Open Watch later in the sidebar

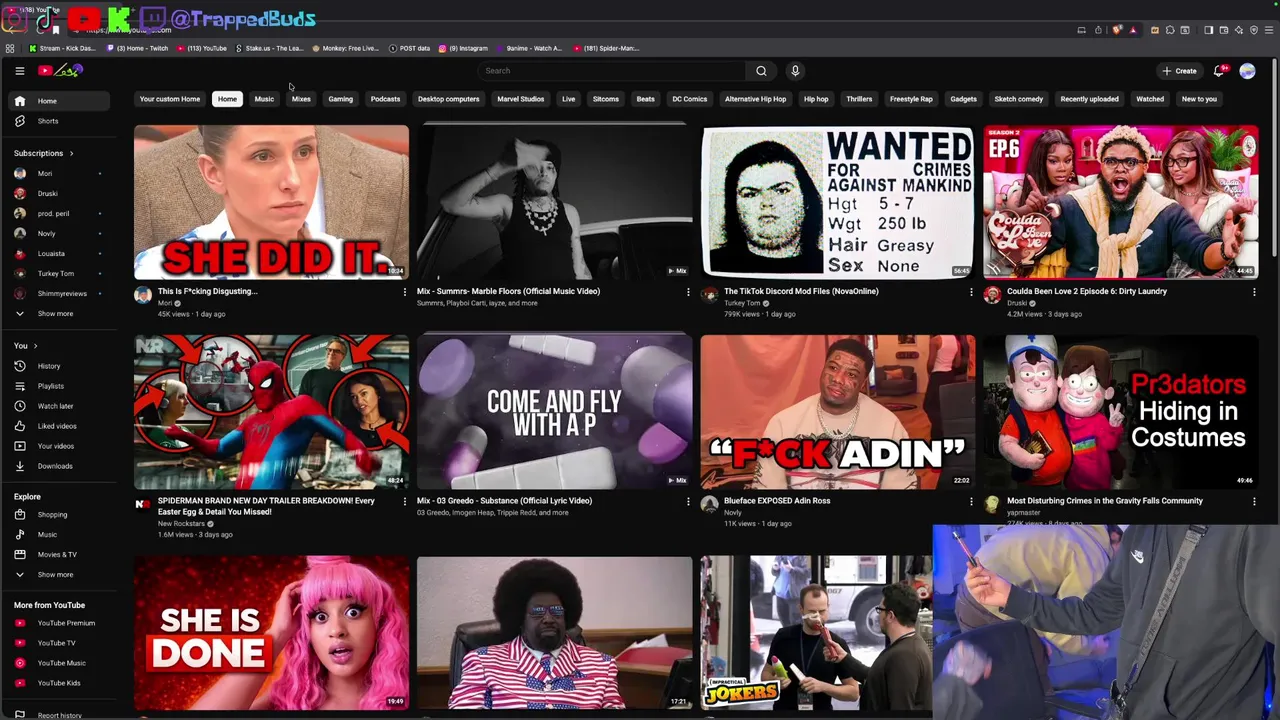[x=60, y=406]
